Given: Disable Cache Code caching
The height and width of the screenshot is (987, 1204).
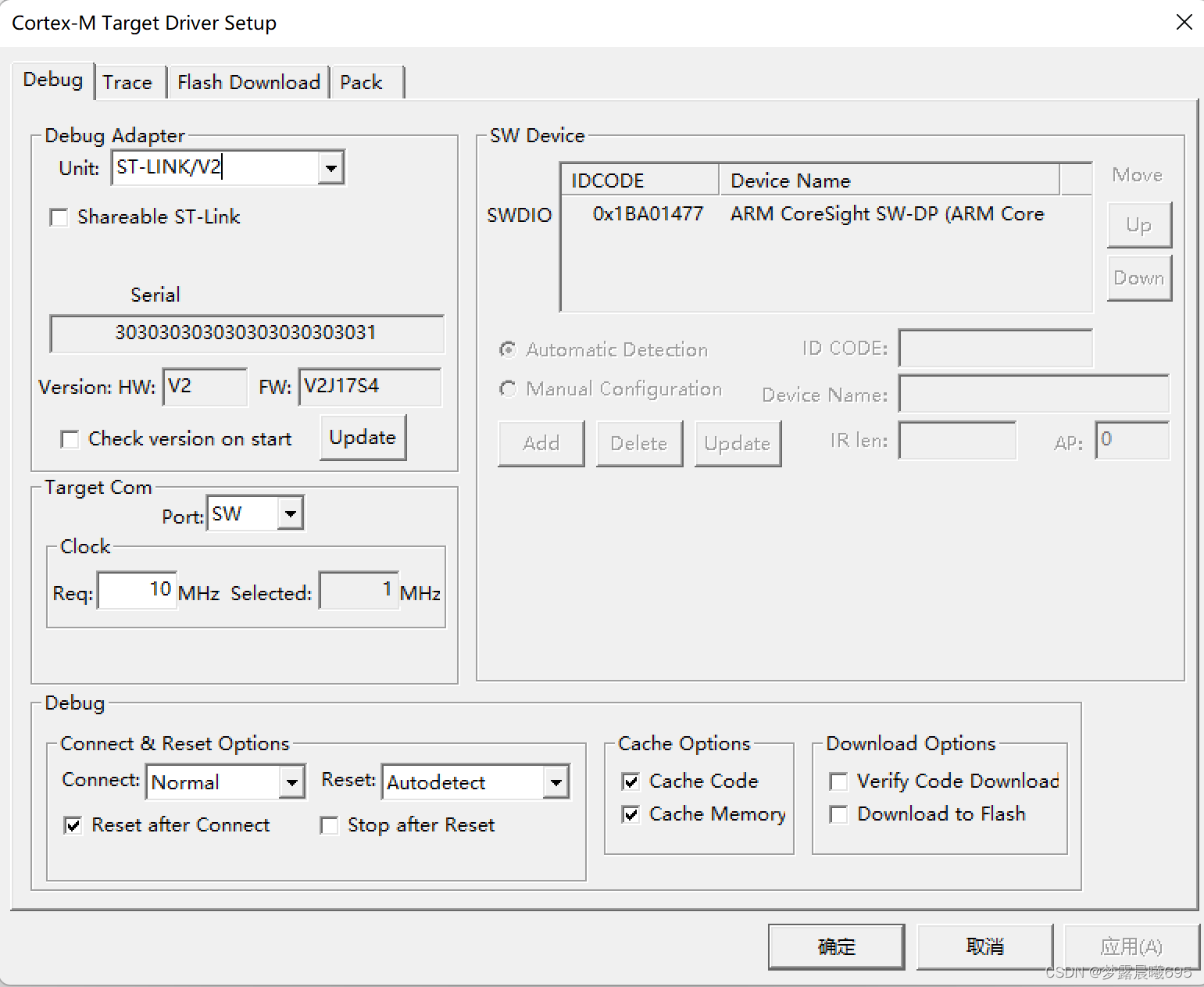Looking at the screenshot, I should click(631, 781).
